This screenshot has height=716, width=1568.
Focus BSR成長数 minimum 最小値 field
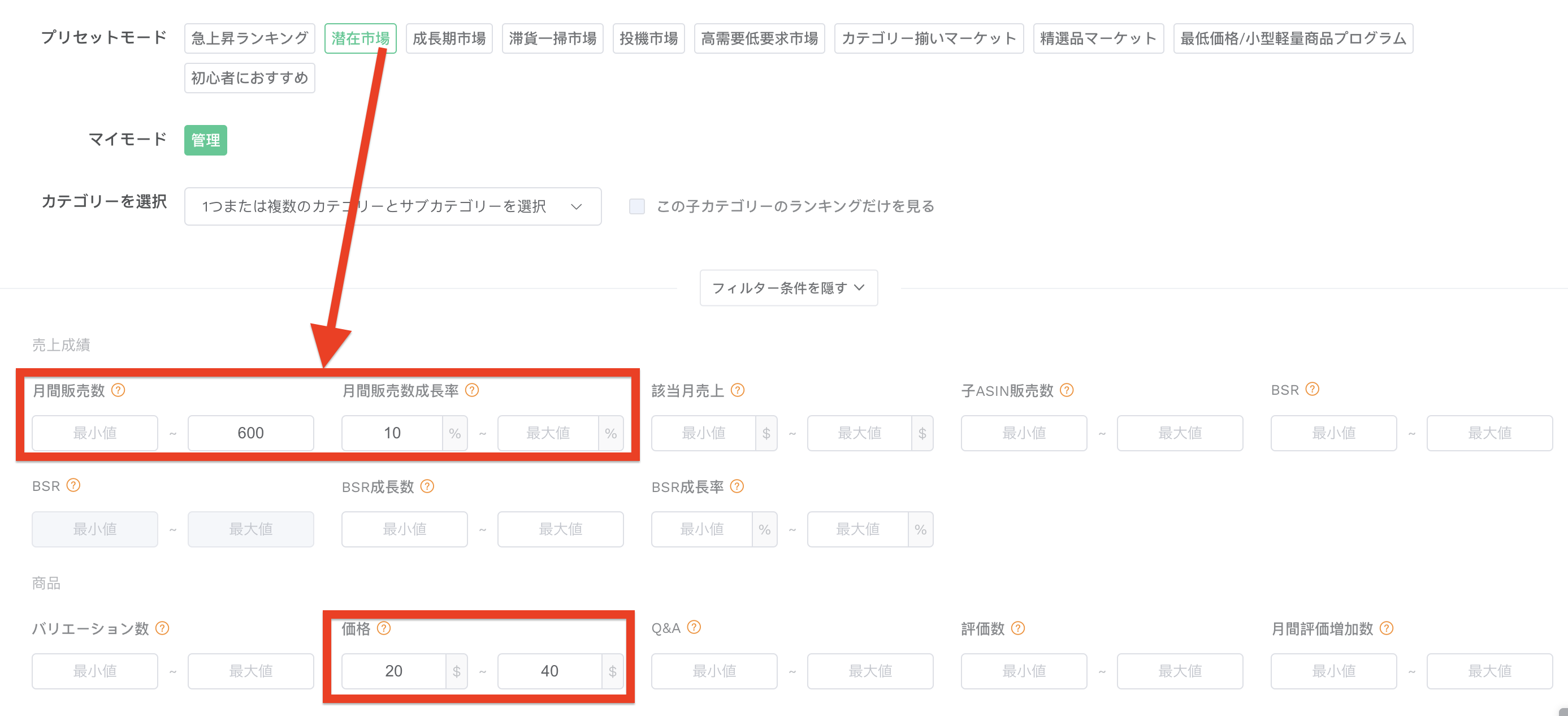405,529
